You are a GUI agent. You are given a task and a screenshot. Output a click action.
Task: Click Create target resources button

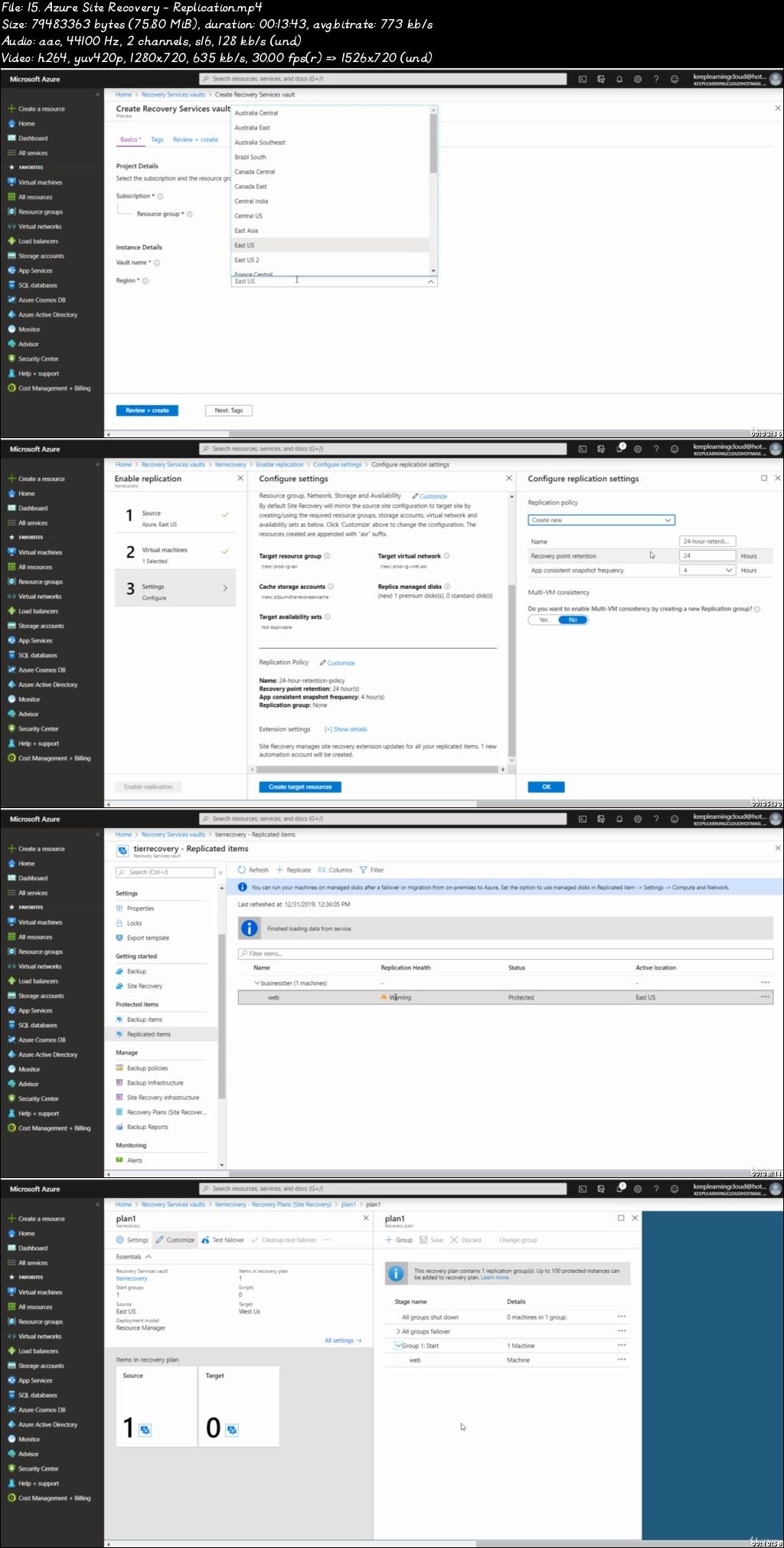tap(300, 787)
